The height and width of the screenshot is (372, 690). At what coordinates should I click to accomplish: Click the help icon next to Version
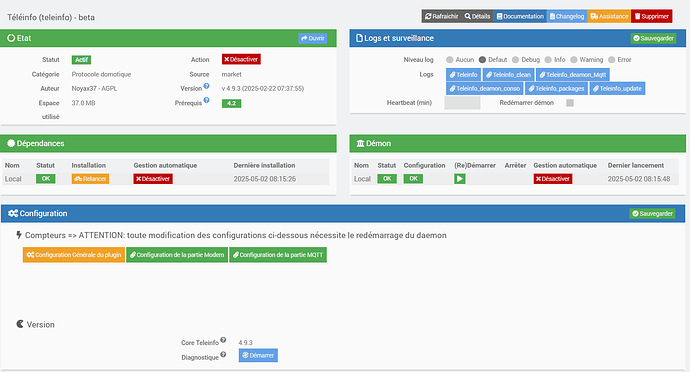206,86
